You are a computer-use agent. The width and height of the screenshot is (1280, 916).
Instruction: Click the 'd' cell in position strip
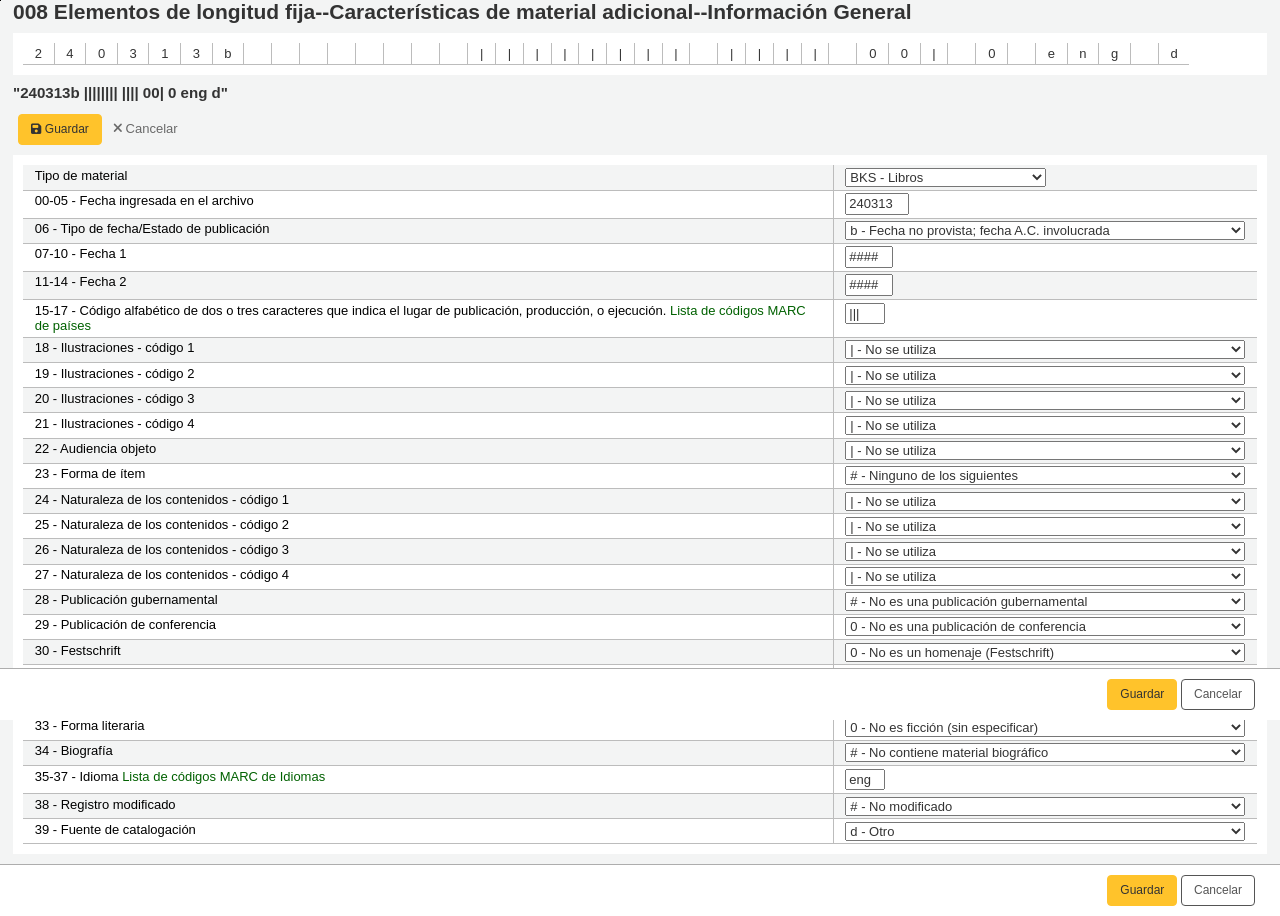point(1174,54)
